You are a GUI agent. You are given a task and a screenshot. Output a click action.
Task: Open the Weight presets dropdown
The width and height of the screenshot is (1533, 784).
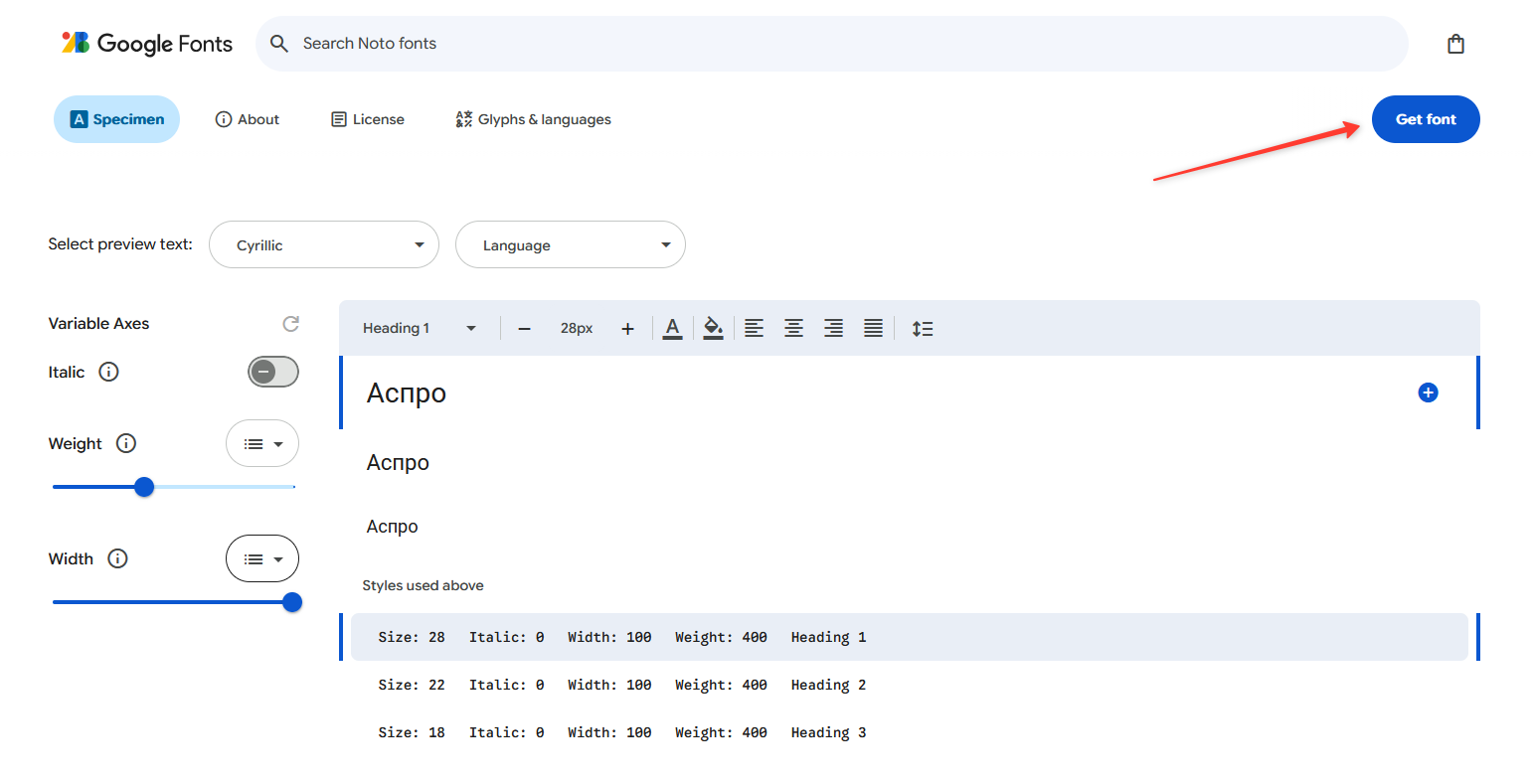[262, 444]
